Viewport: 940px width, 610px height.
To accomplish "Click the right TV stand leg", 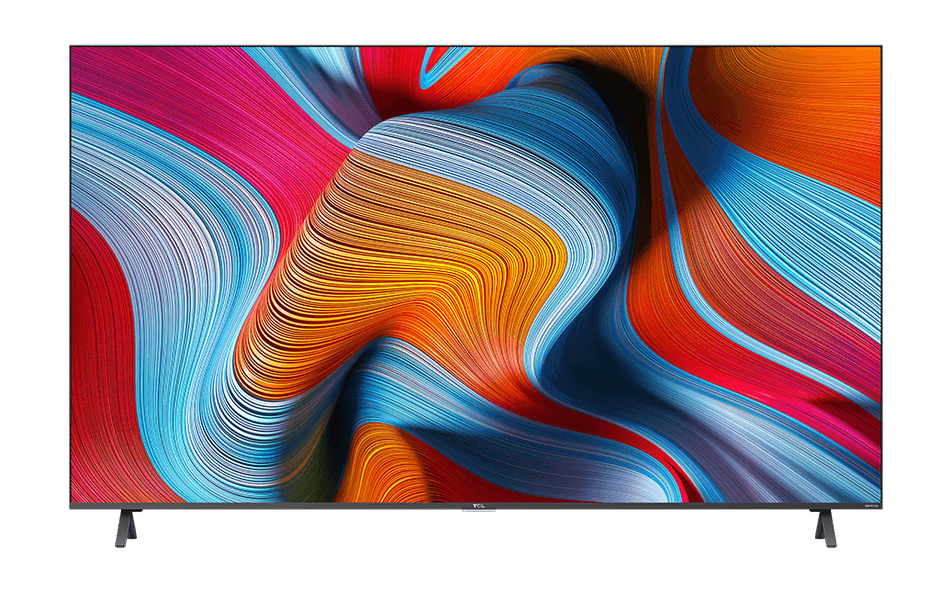I will [823, 526].
